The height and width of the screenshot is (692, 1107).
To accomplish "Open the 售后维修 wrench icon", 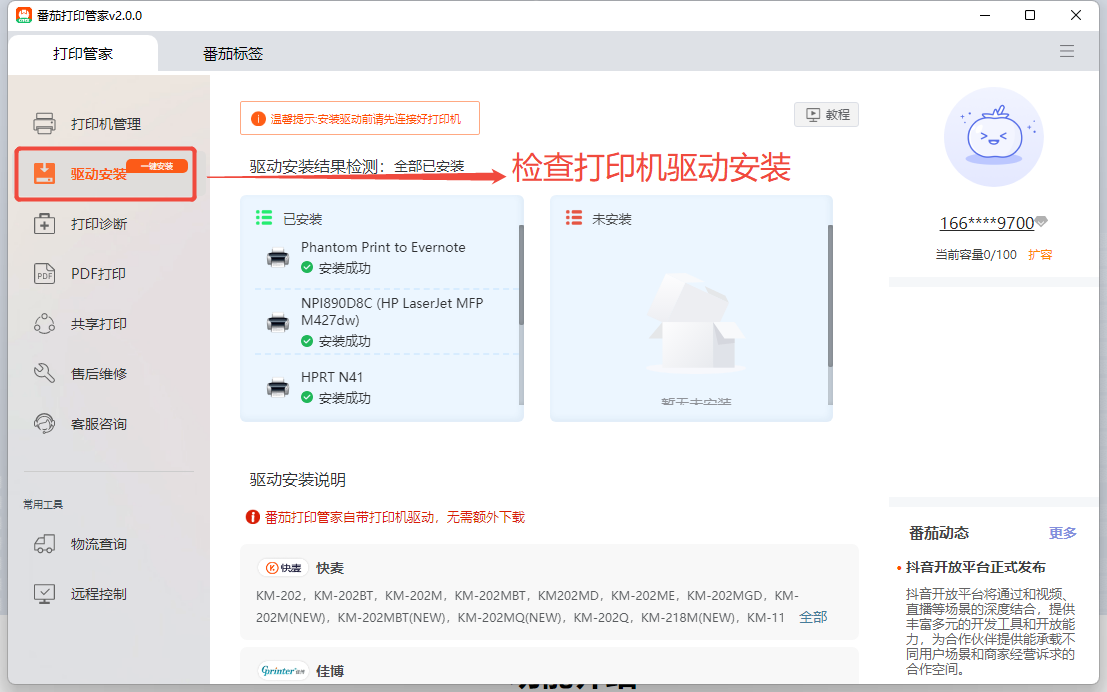I will coord(44,373).
